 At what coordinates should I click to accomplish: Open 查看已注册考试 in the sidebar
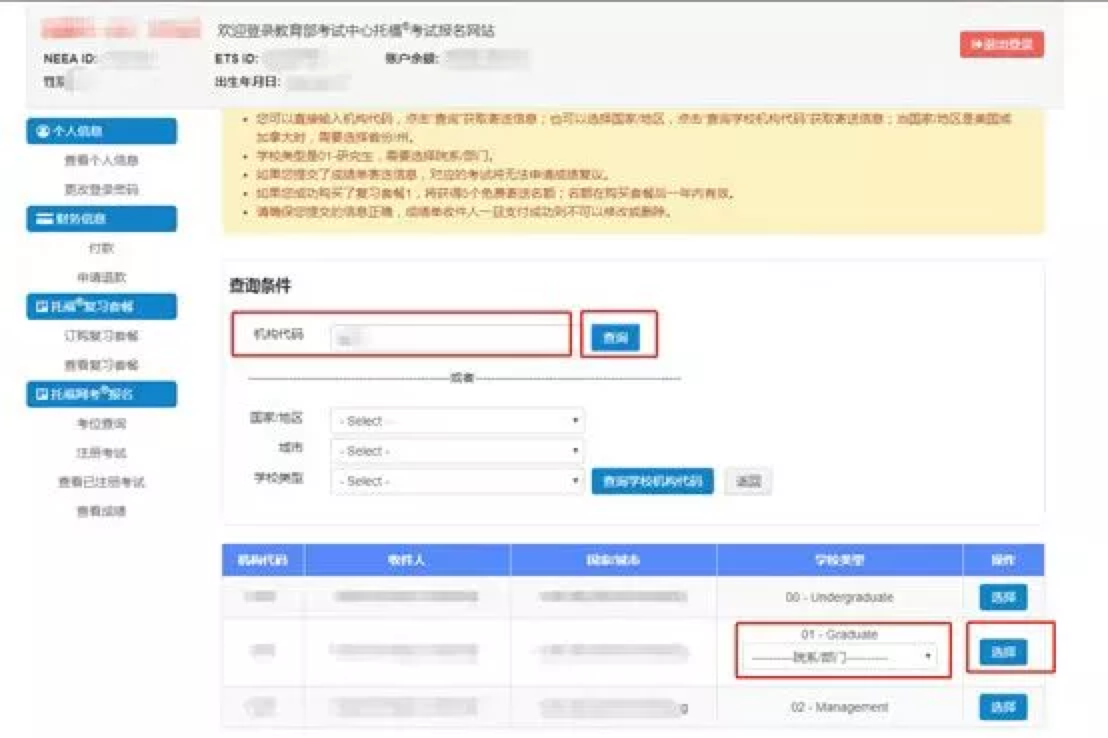(x=102, y=482)
